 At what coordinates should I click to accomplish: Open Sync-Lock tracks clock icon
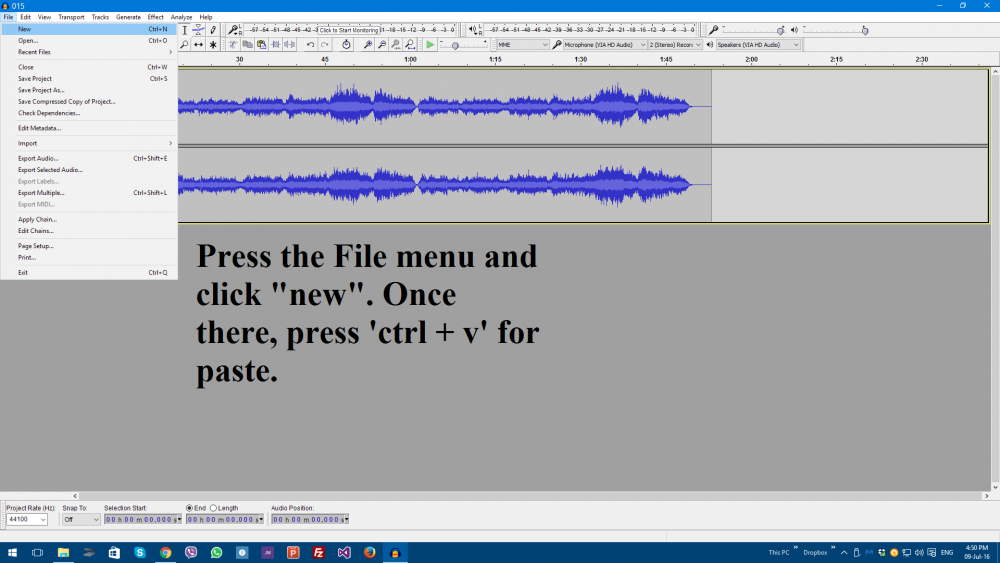pos(346,45)
